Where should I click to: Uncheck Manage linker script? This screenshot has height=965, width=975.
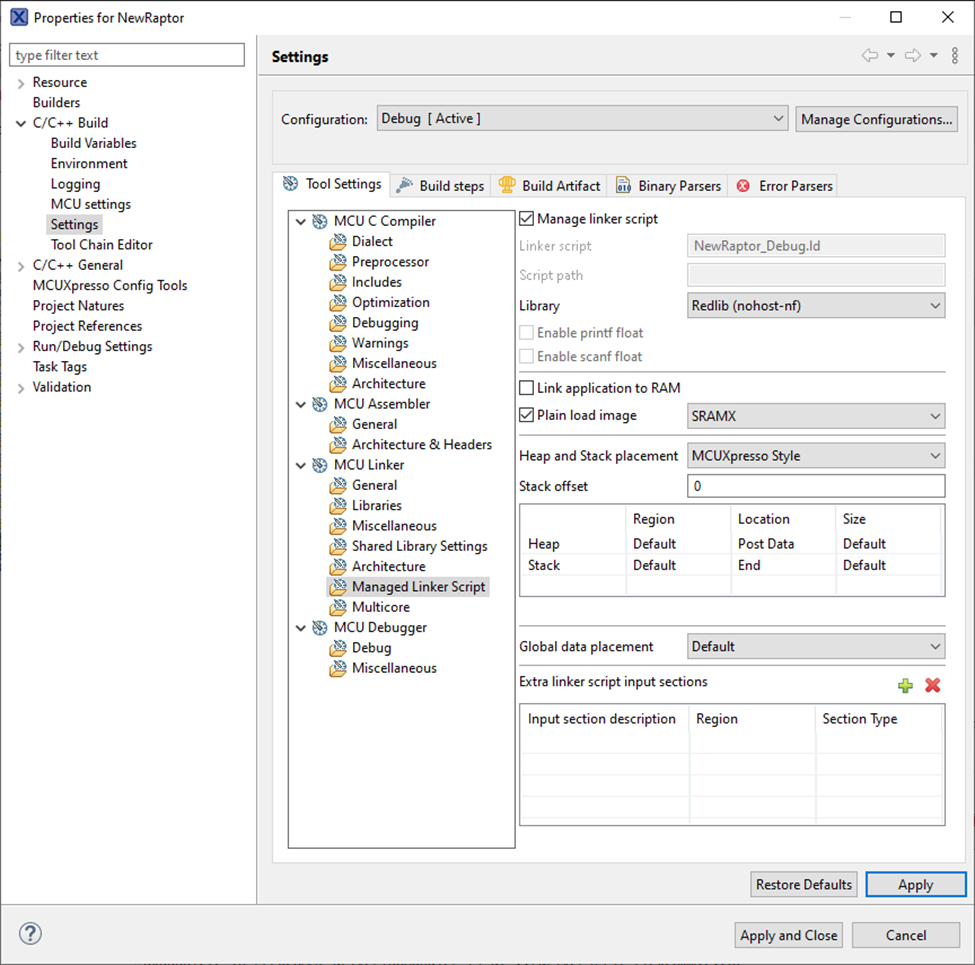point(525,217)
